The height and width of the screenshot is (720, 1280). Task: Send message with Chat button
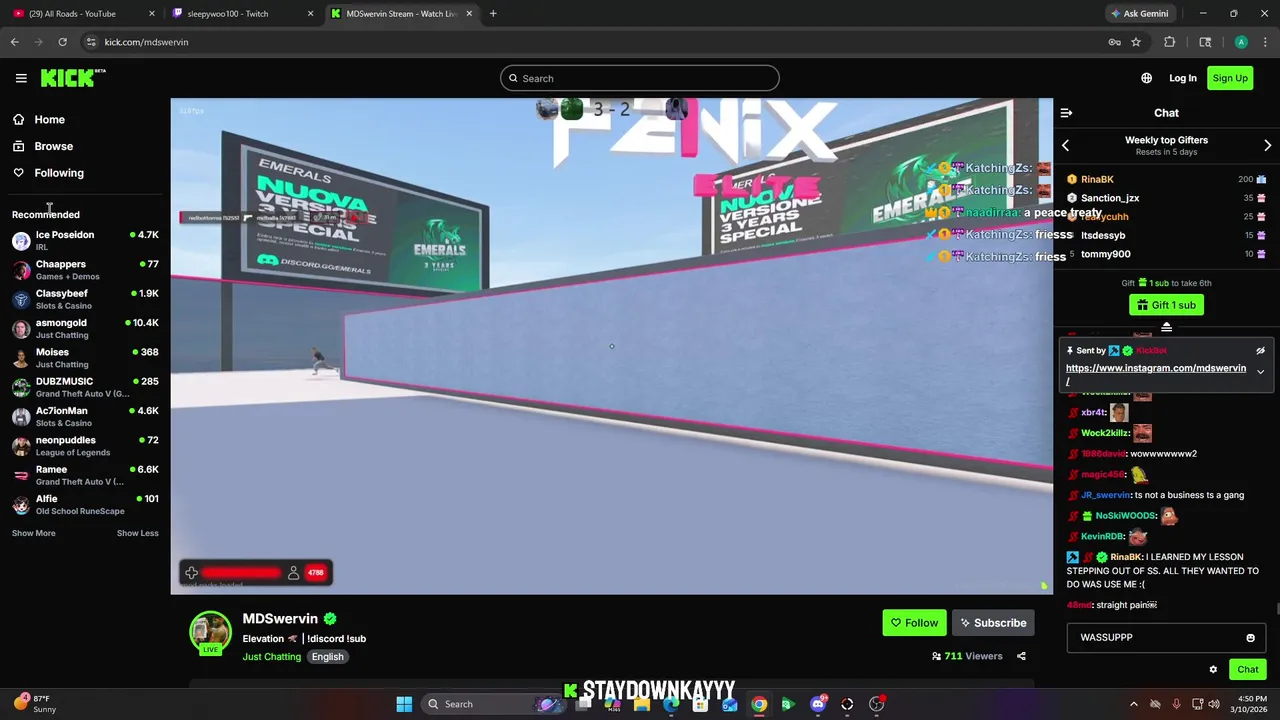(x=1248, y=669)
